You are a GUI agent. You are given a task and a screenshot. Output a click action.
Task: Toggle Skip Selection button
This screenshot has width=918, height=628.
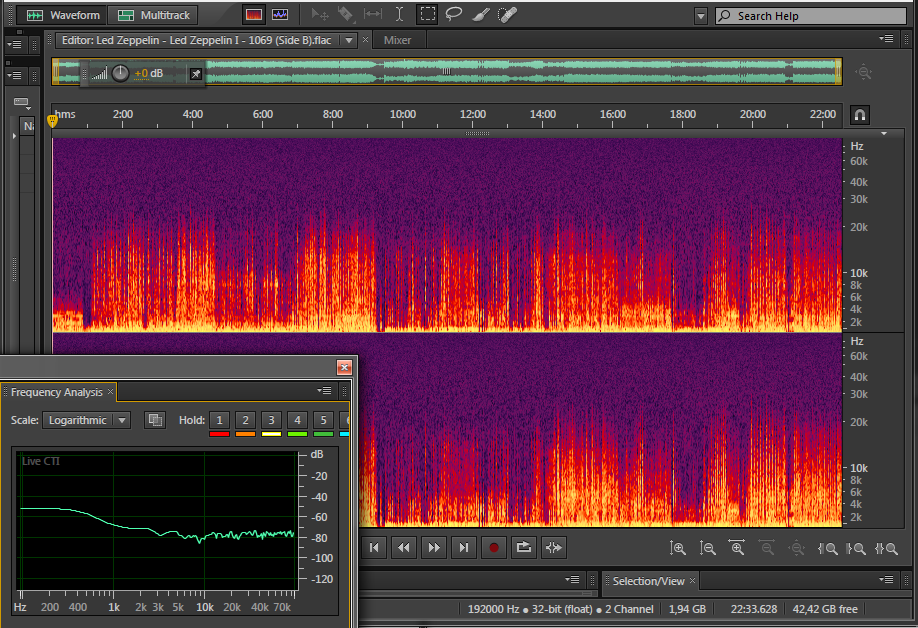click(554, 548)
